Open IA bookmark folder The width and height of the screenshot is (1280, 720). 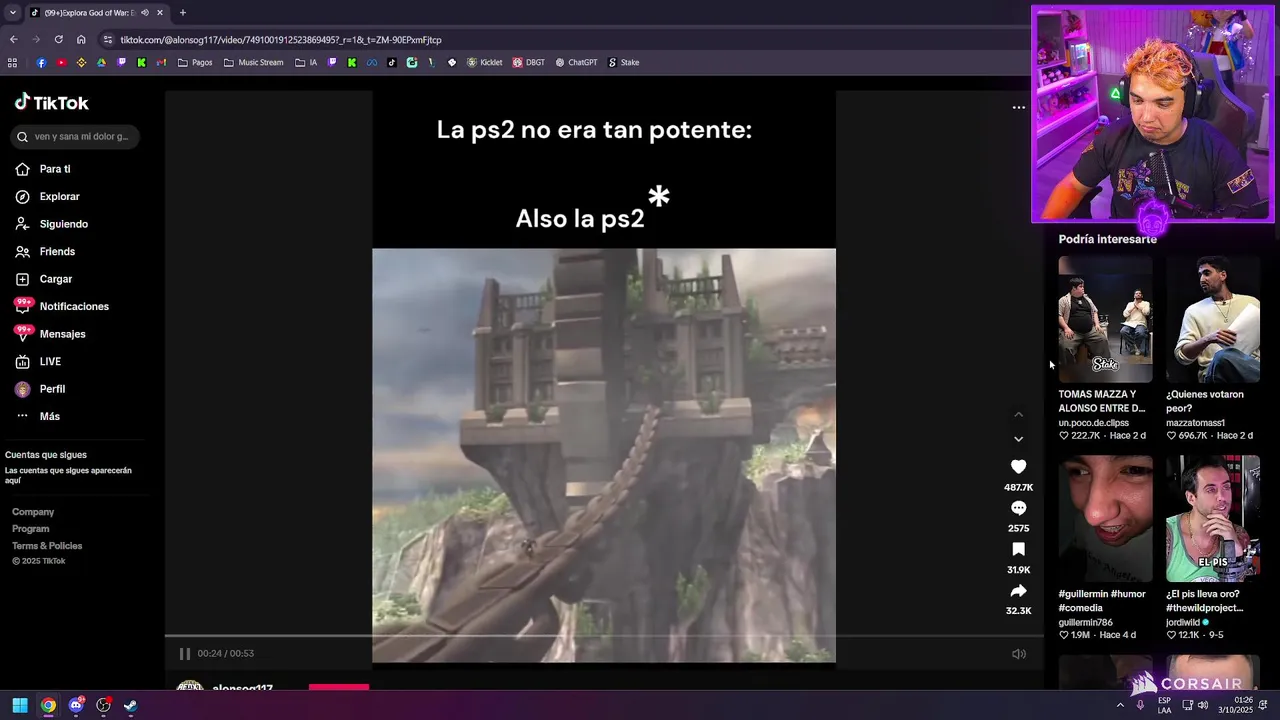click(x=307, y=62)
